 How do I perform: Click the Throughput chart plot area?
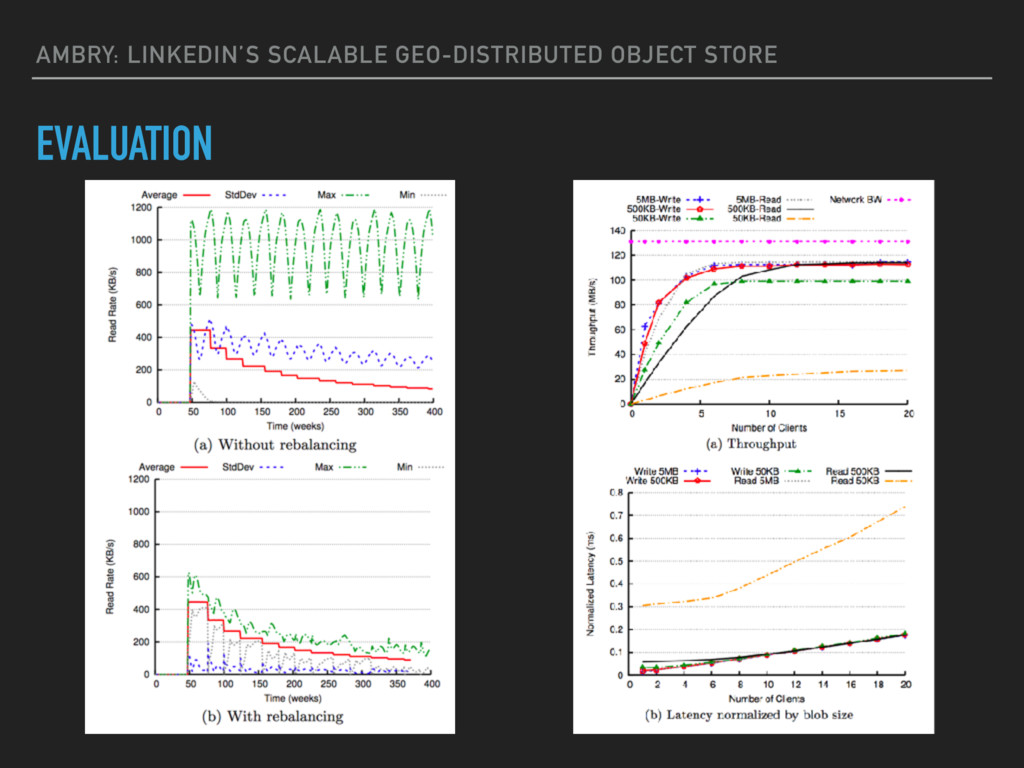coord(769,317)
